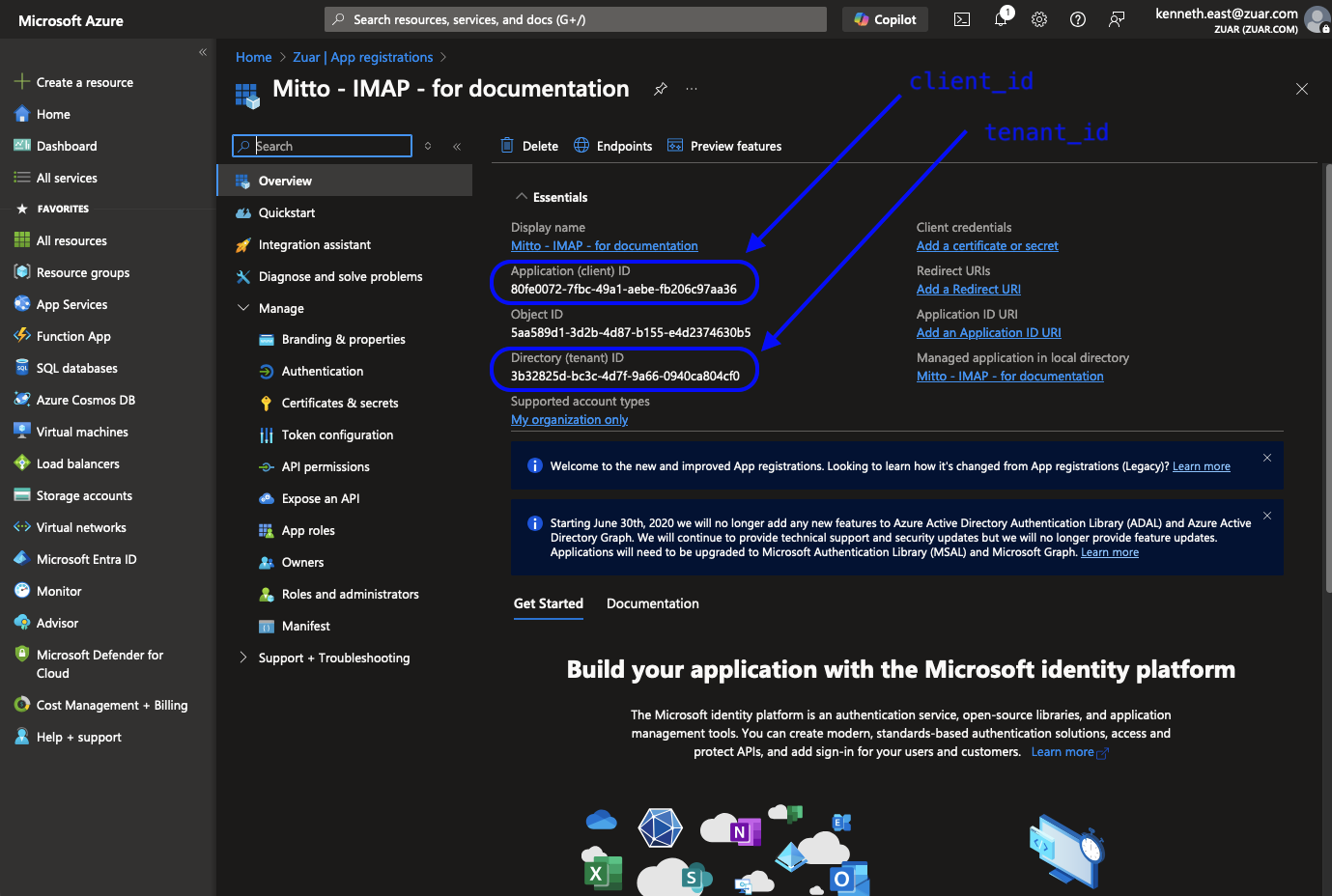Toggle expand/collapse all menu groups
1332x896 pixels.
pyautogui.click(x=428, y=146)
